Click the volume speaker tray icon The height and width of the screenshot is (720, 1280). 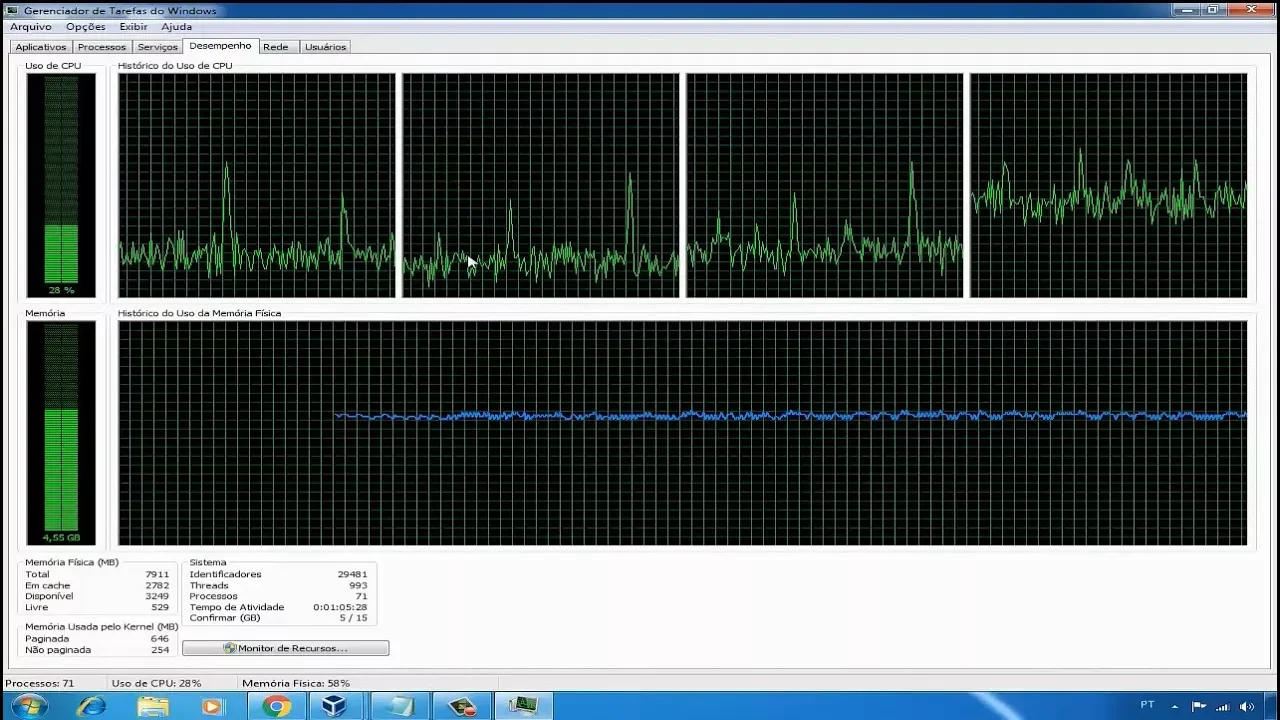coord(1246,706)
